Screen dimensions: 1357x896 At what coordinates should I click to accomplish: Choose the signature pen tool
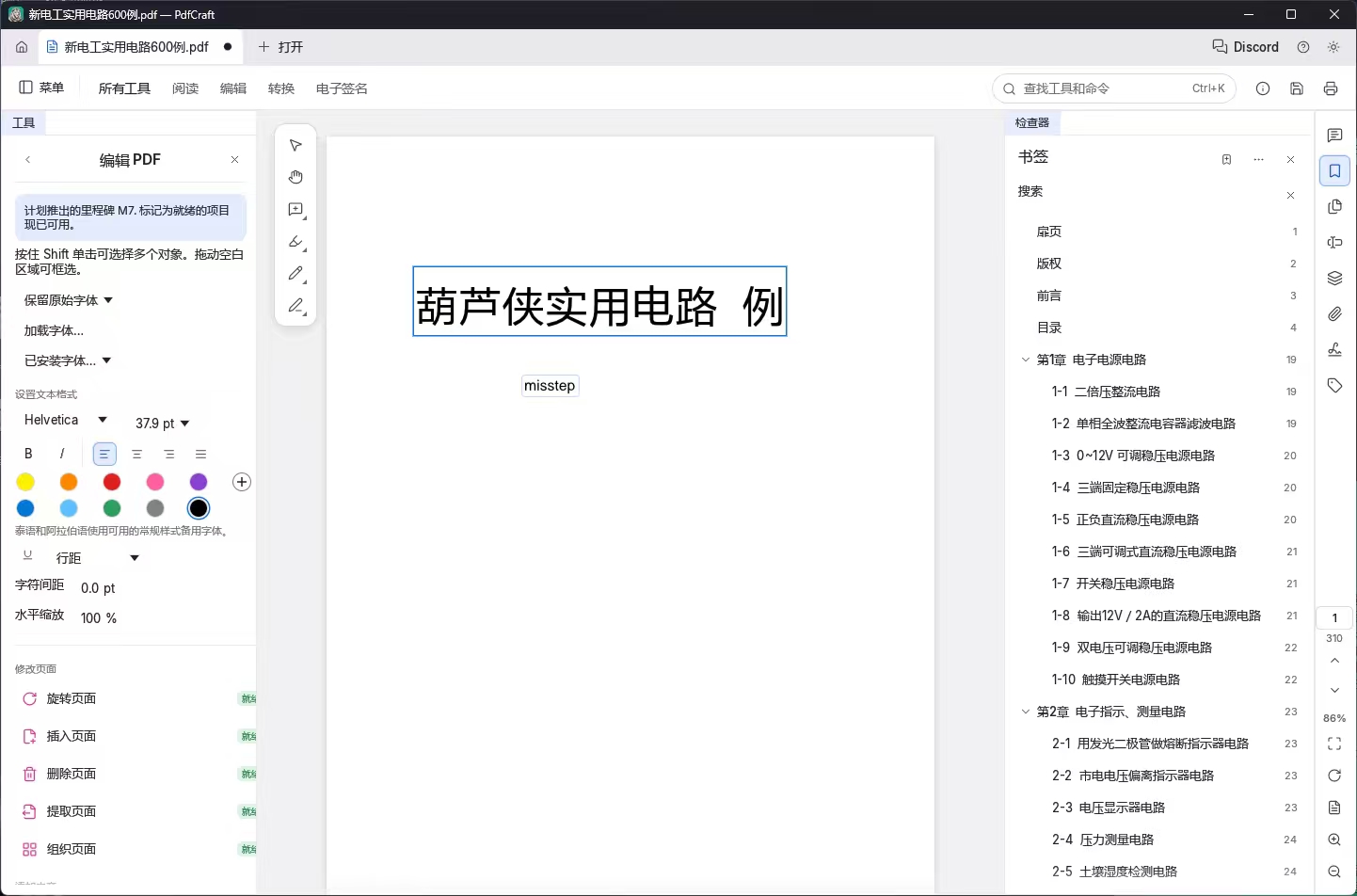point(295,306)
